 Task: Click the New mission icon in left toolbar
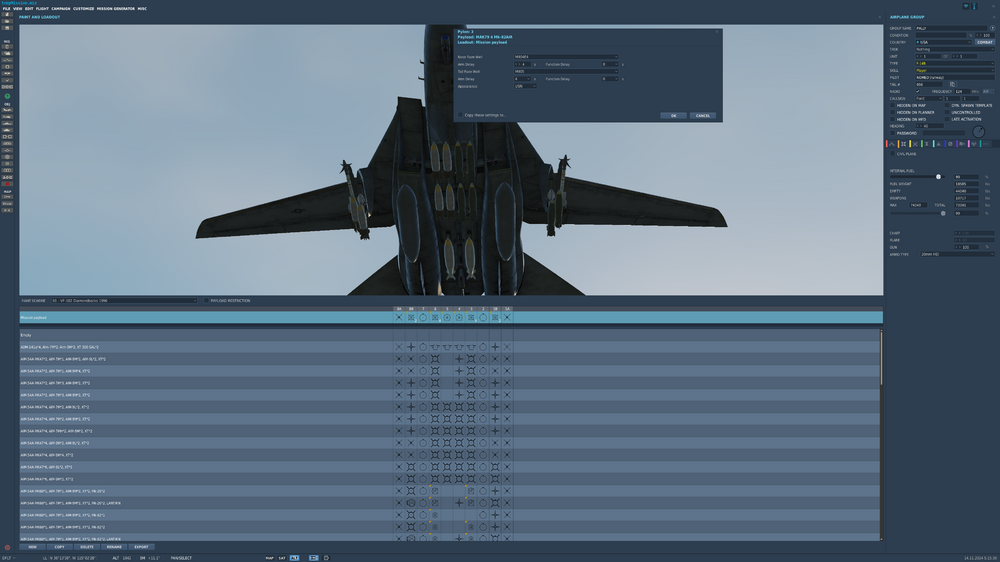click(7, 15)
